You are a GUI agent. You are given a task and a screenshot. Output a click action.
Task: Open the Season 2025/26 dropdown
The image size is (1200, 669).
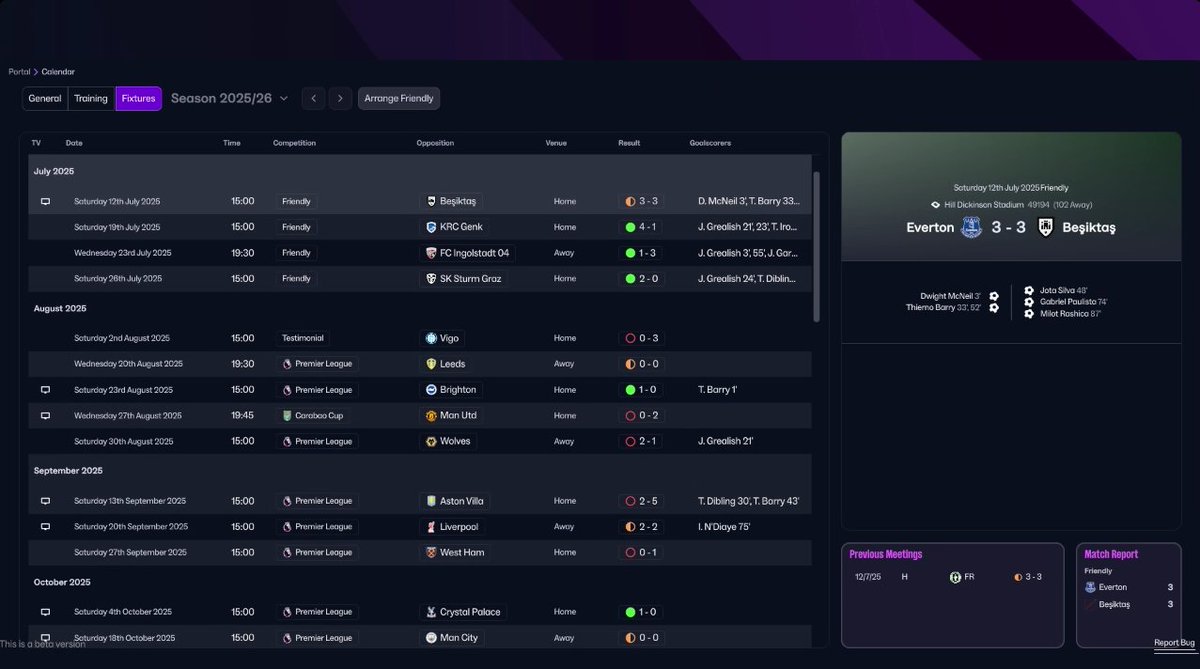coord(229,98)
